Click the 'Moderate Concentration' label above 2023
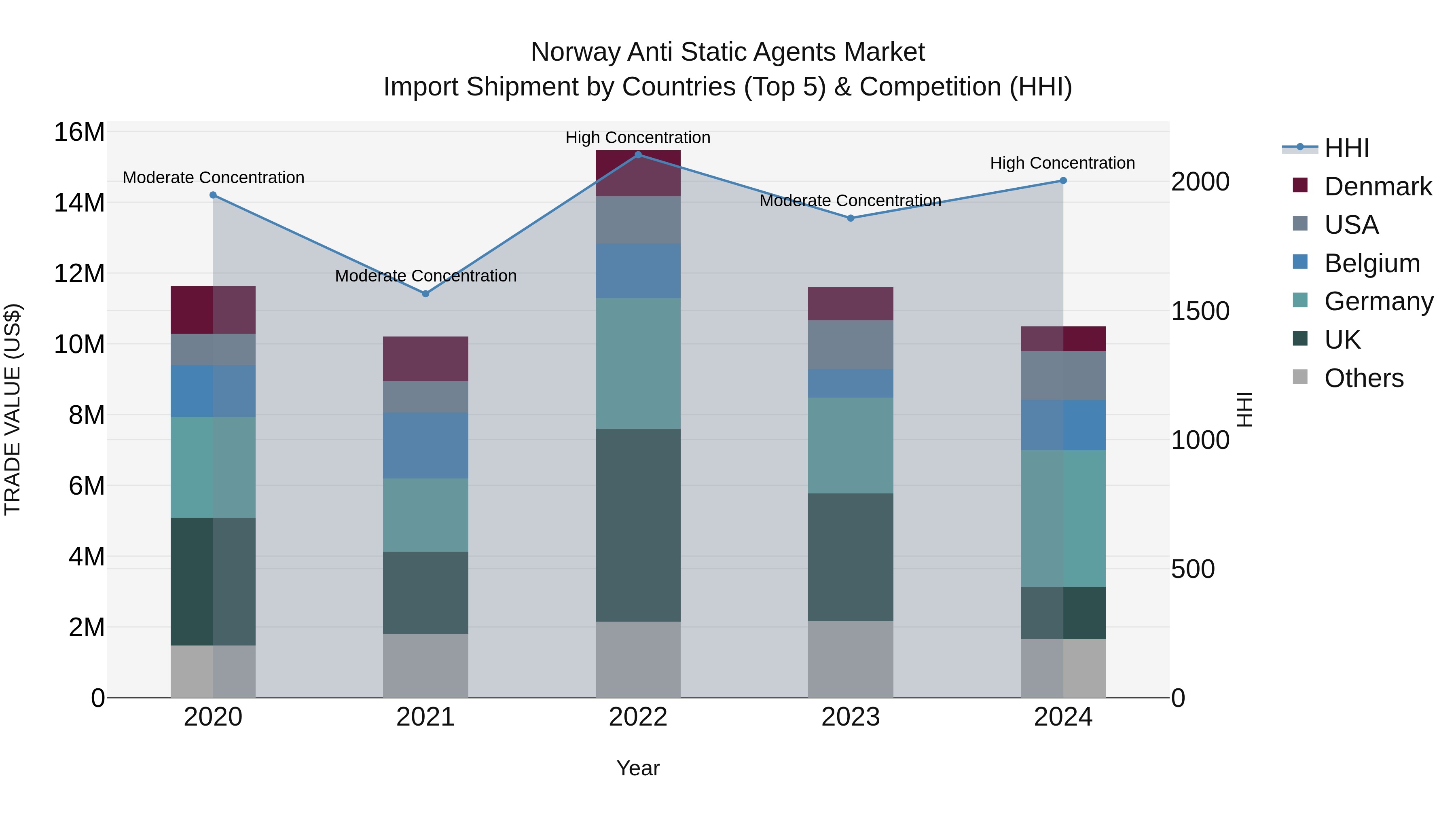Screen dimensions: 1456x819 851,201
